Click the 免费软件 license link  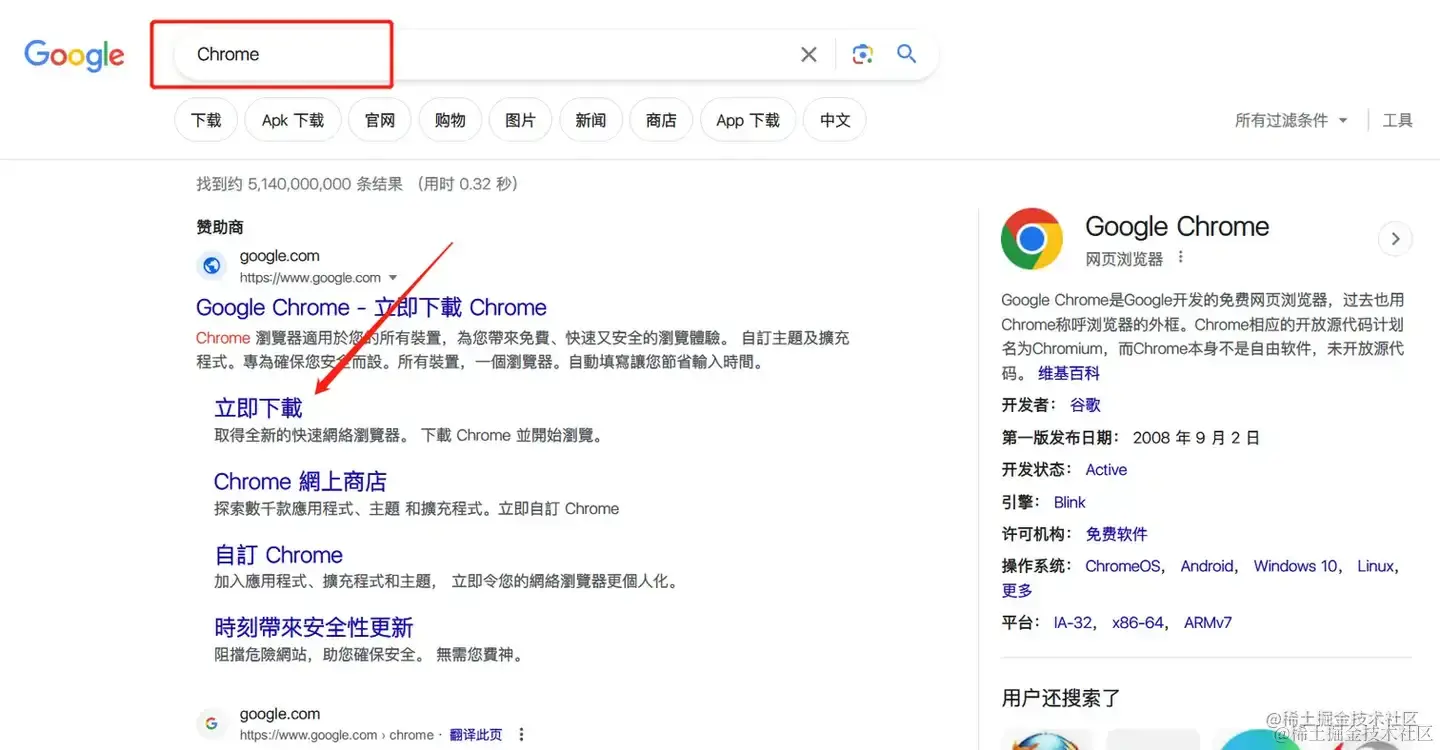point(1117,534)
